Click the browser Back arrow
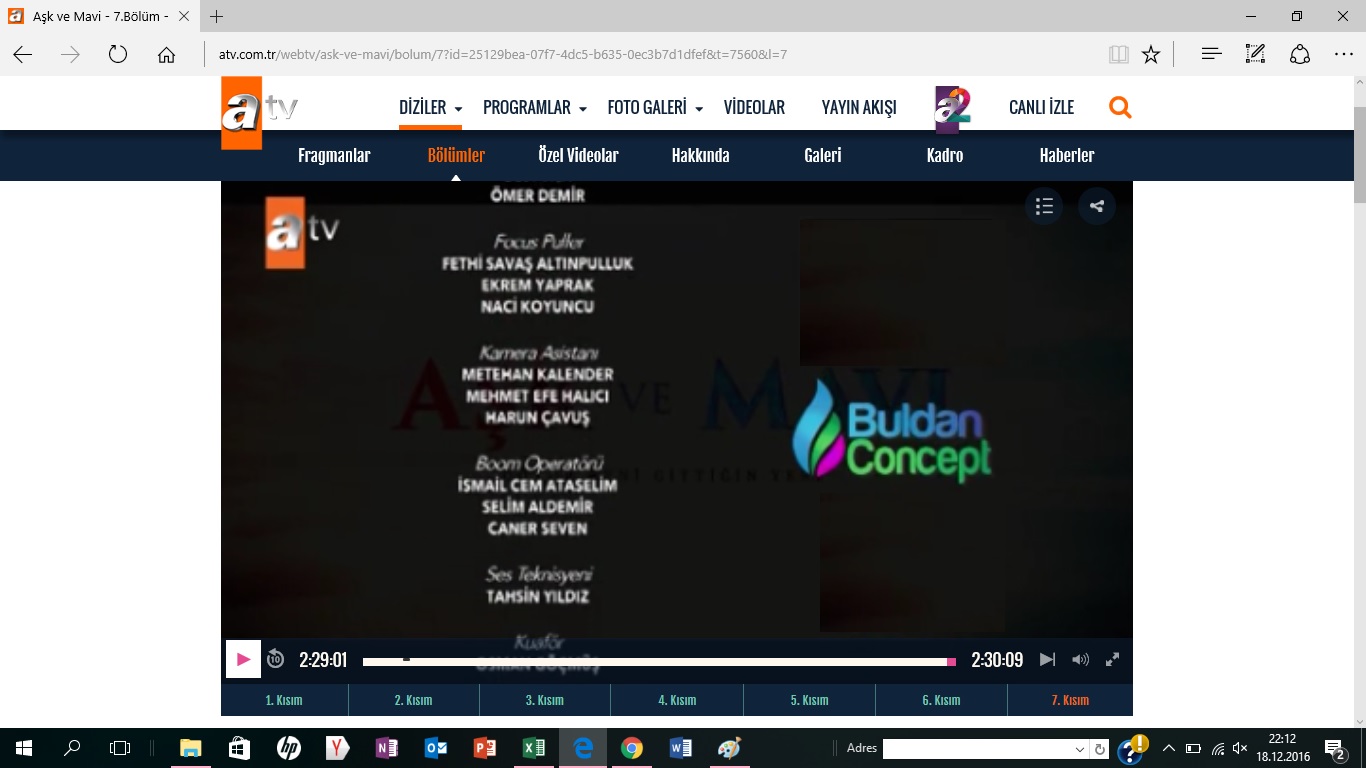The width and height of the screenshot is (1366, 768). (22, 54)
